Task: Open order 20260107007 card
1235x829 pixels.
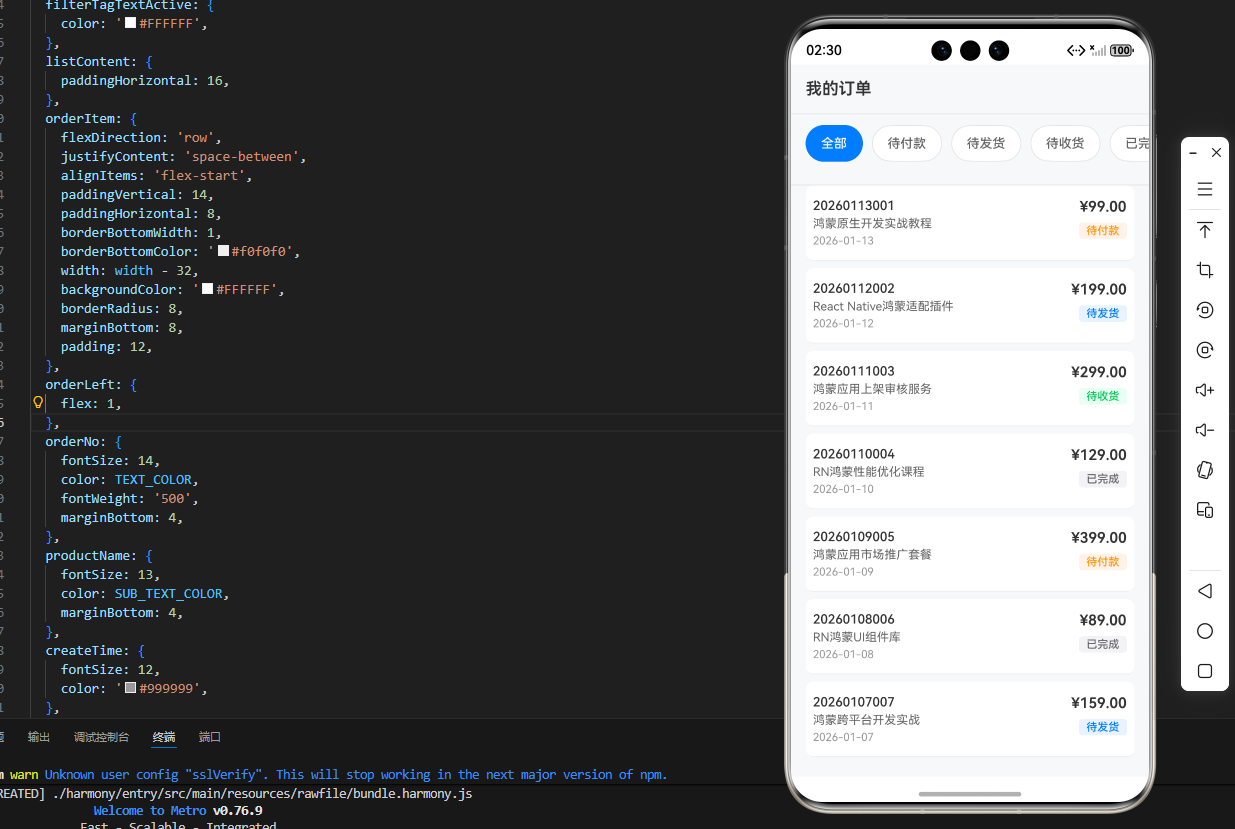Action: (970, 719)
